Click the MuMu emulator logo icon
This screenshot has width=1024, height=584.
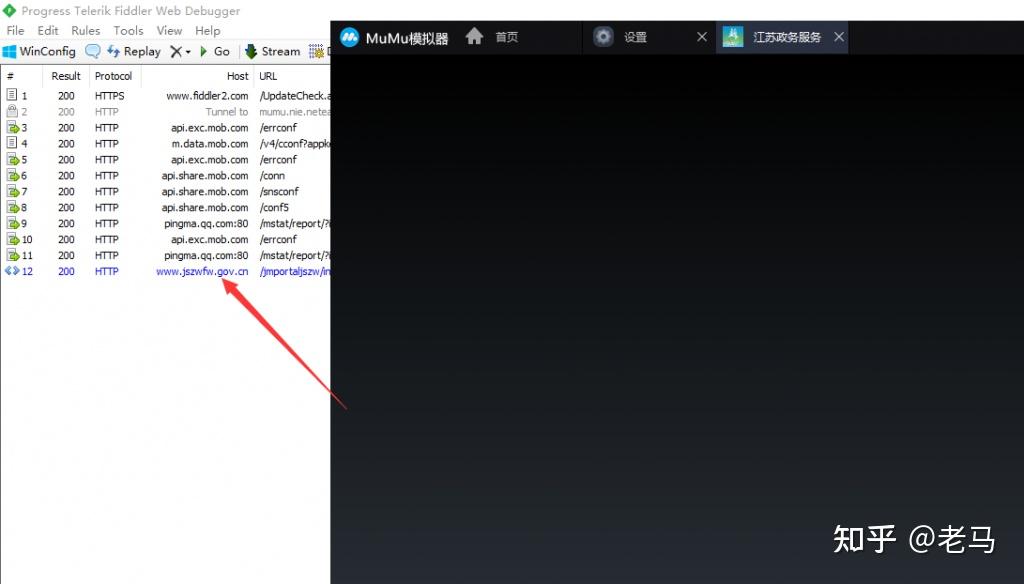349,38
